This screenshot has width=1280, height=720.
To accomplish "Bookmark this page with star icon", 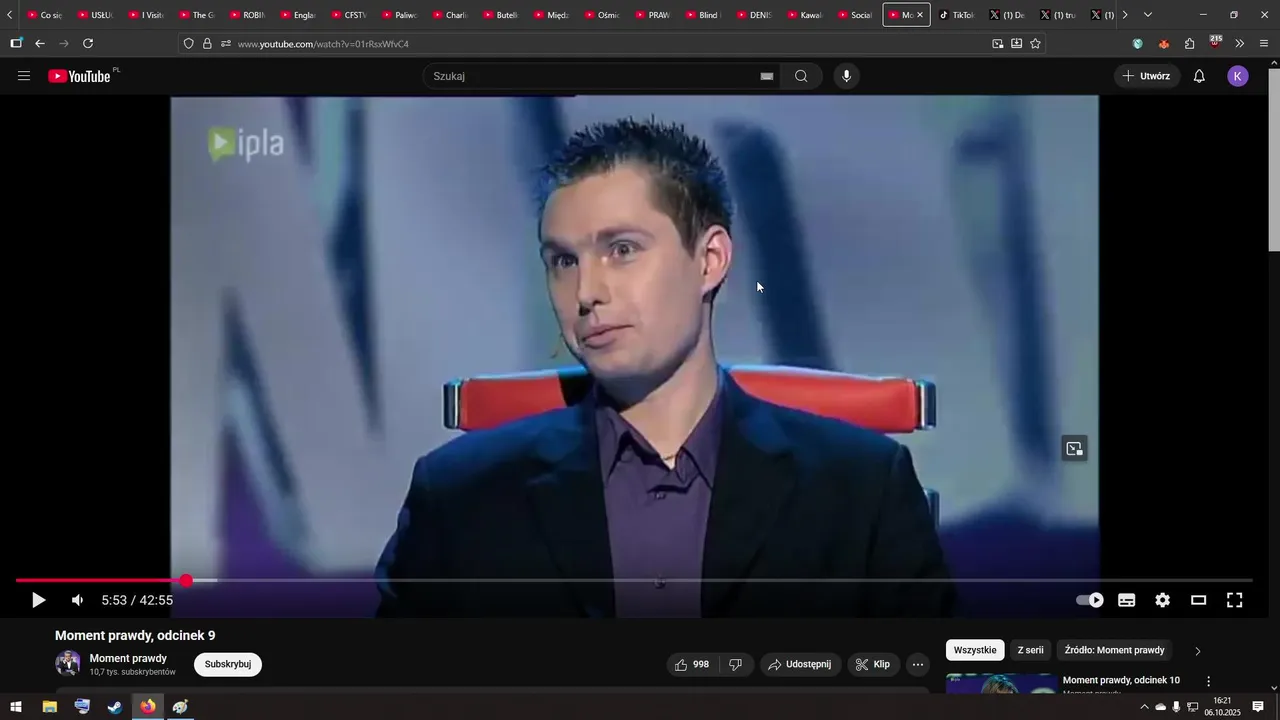I will (x=1035, y=43).
